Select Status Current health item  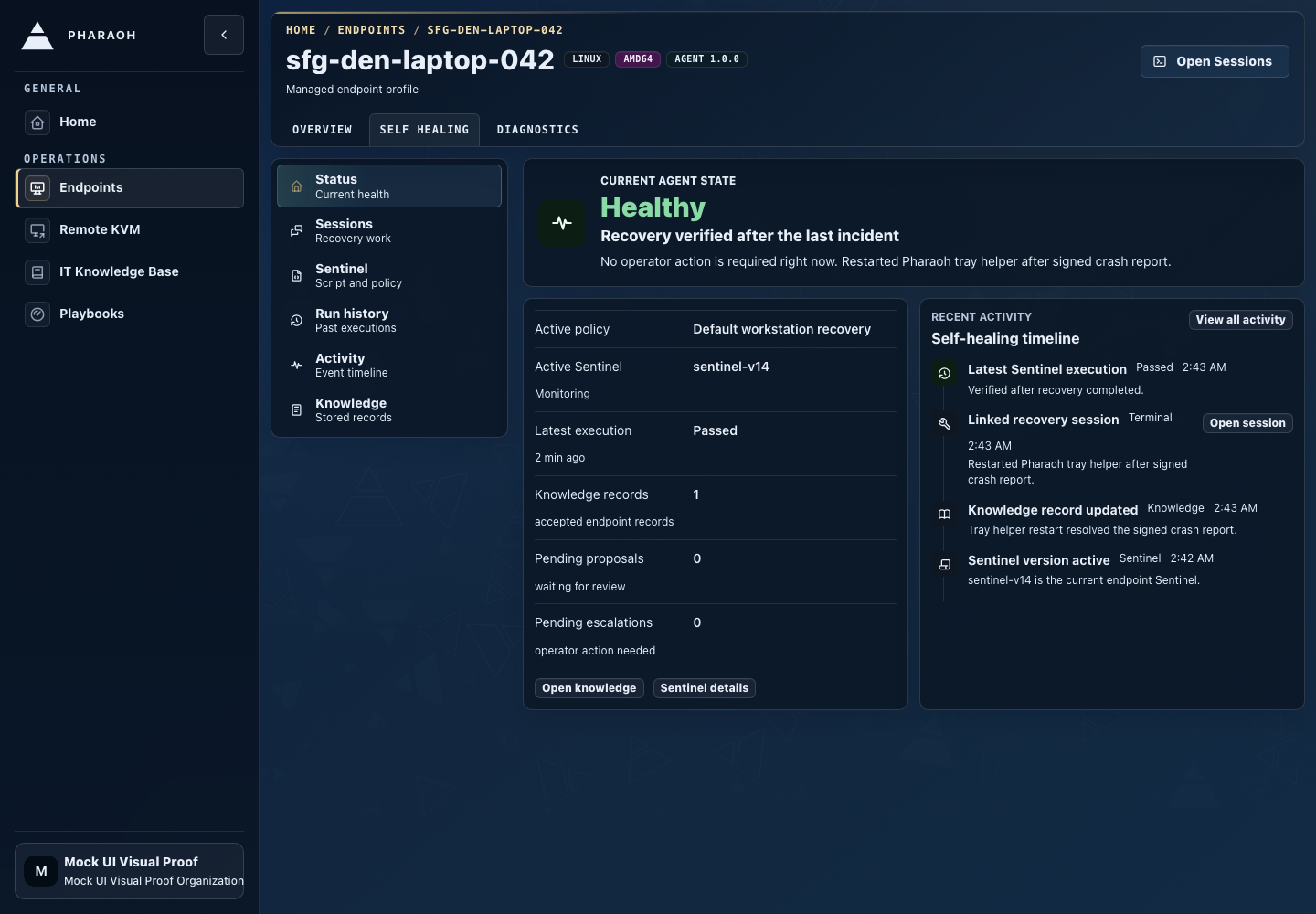tap(389, 186)
